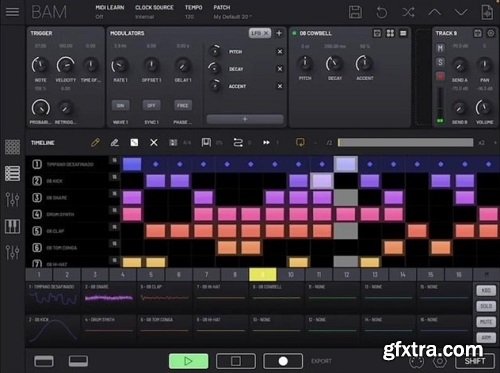Add a modulation target with the plus bar
The width and height of the screenshot is (500, 373).
[245, 119]
